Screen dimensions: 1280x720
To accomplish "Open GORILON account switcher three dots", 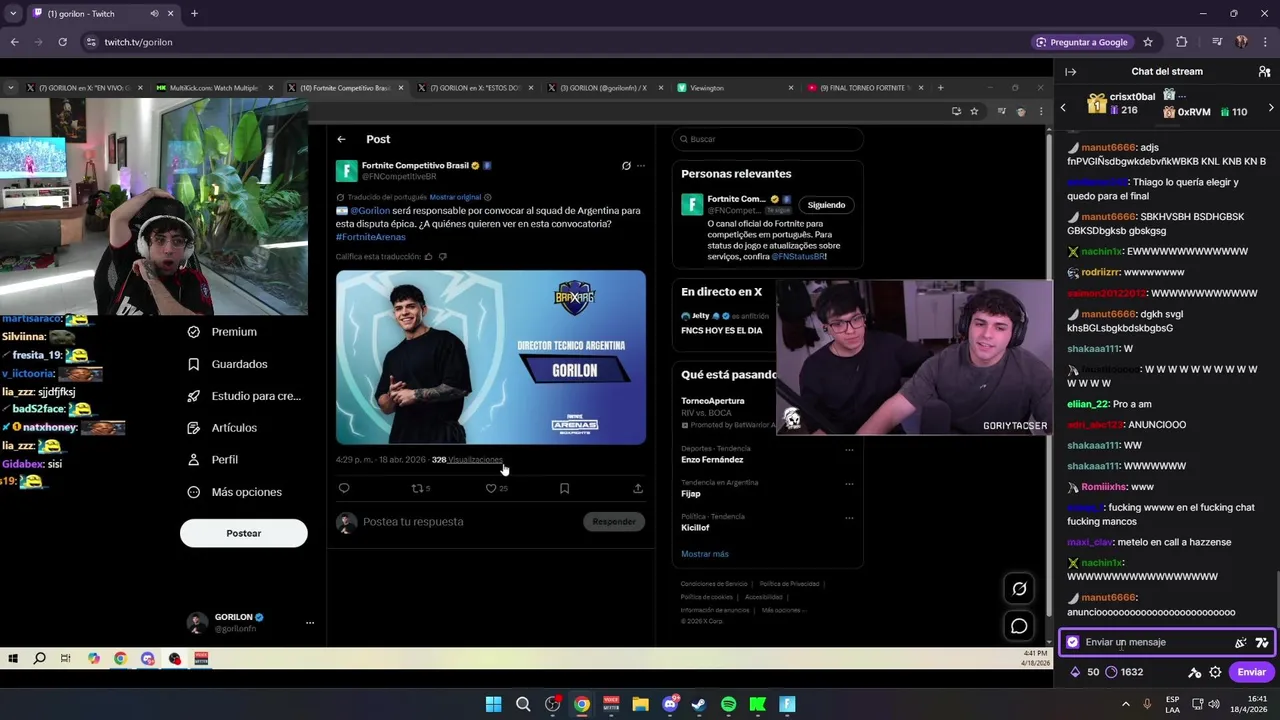I will pos(310,623).
